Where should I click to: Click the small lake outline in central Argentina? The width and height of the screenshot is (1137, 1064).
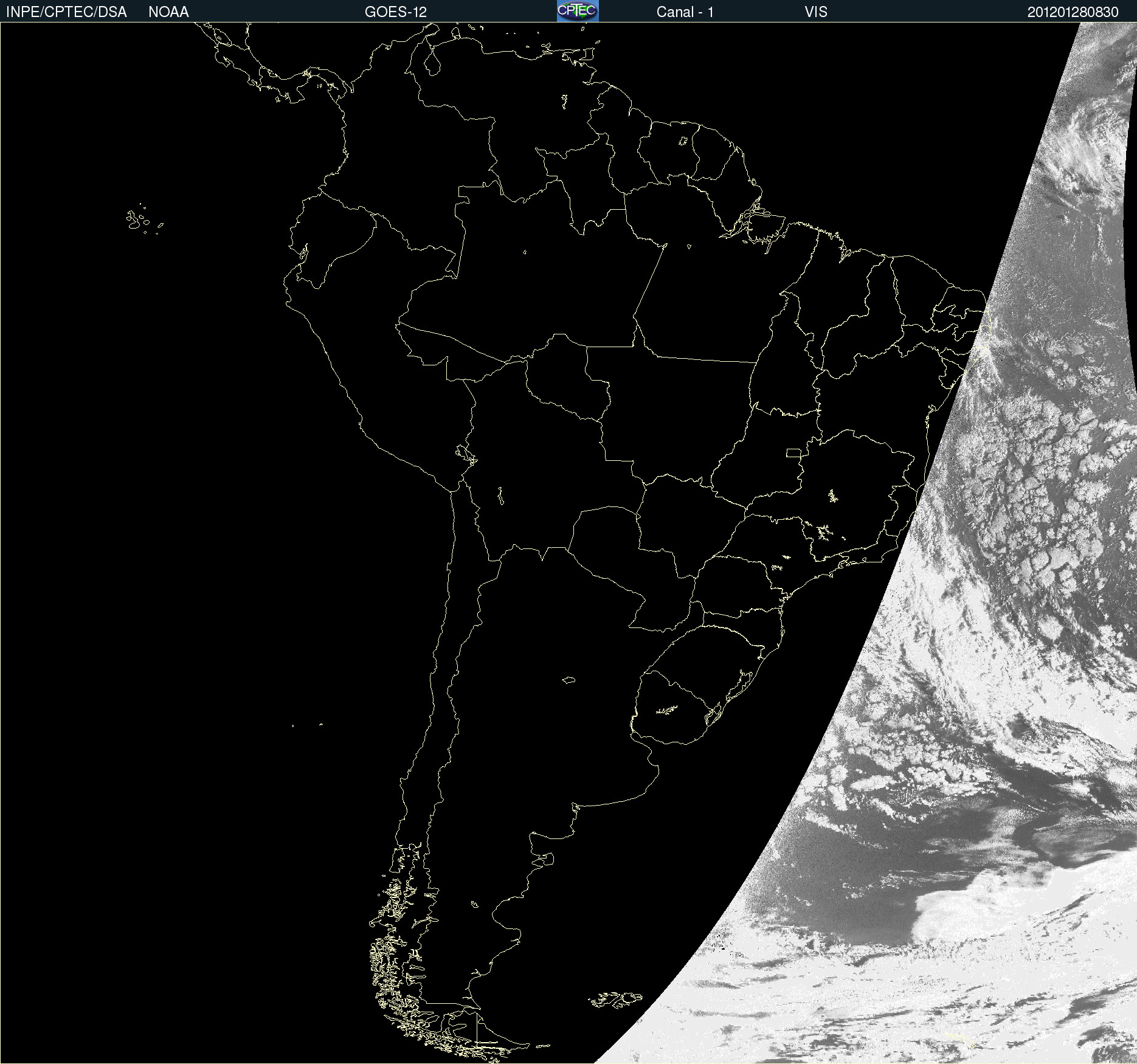568,680
